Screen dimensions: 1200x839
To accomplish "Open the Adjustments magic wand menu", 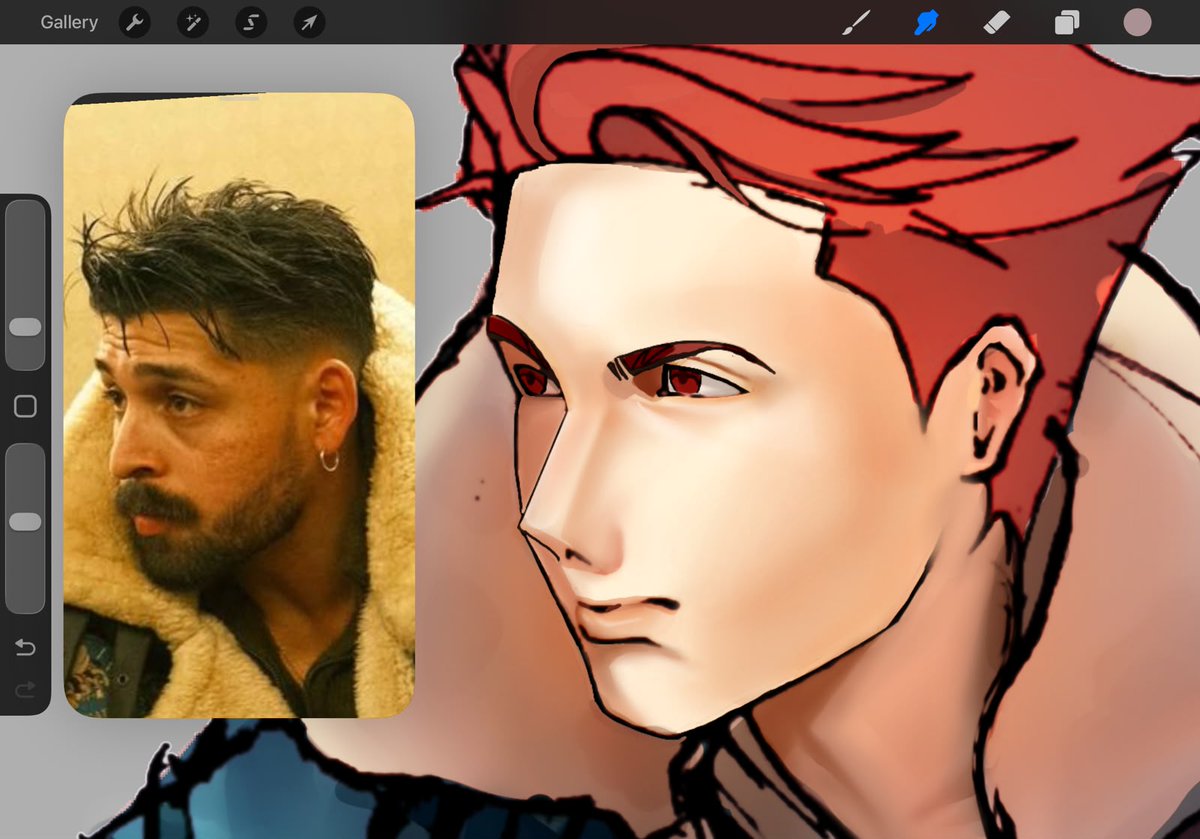I will 193,22.
